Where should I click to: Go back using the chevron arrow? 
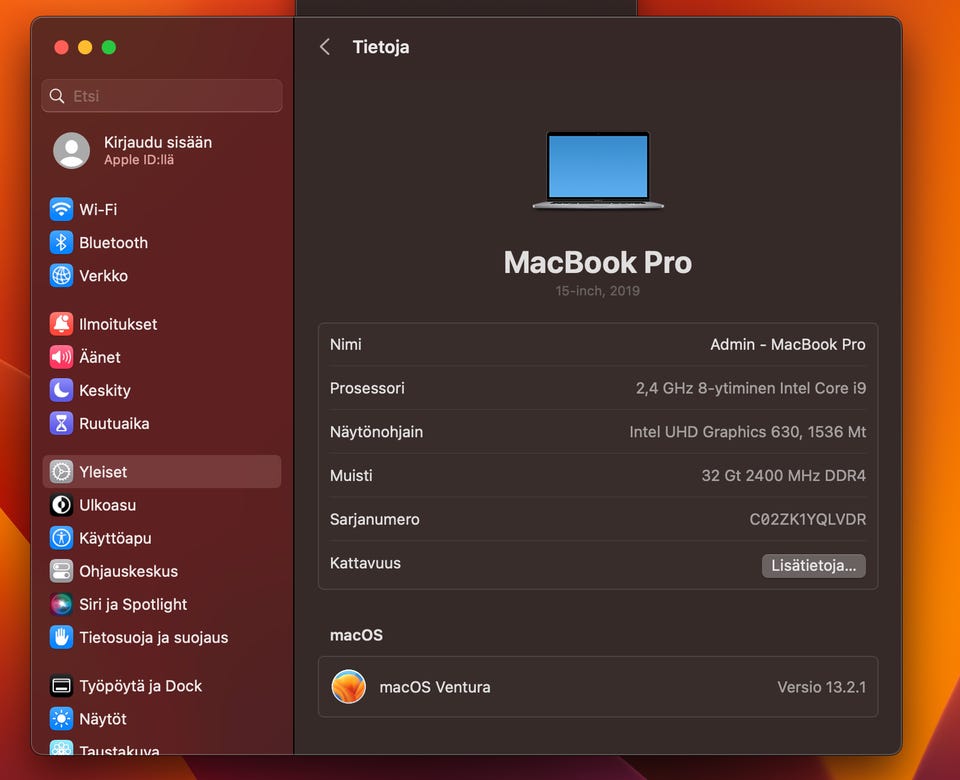pos(325,47)
